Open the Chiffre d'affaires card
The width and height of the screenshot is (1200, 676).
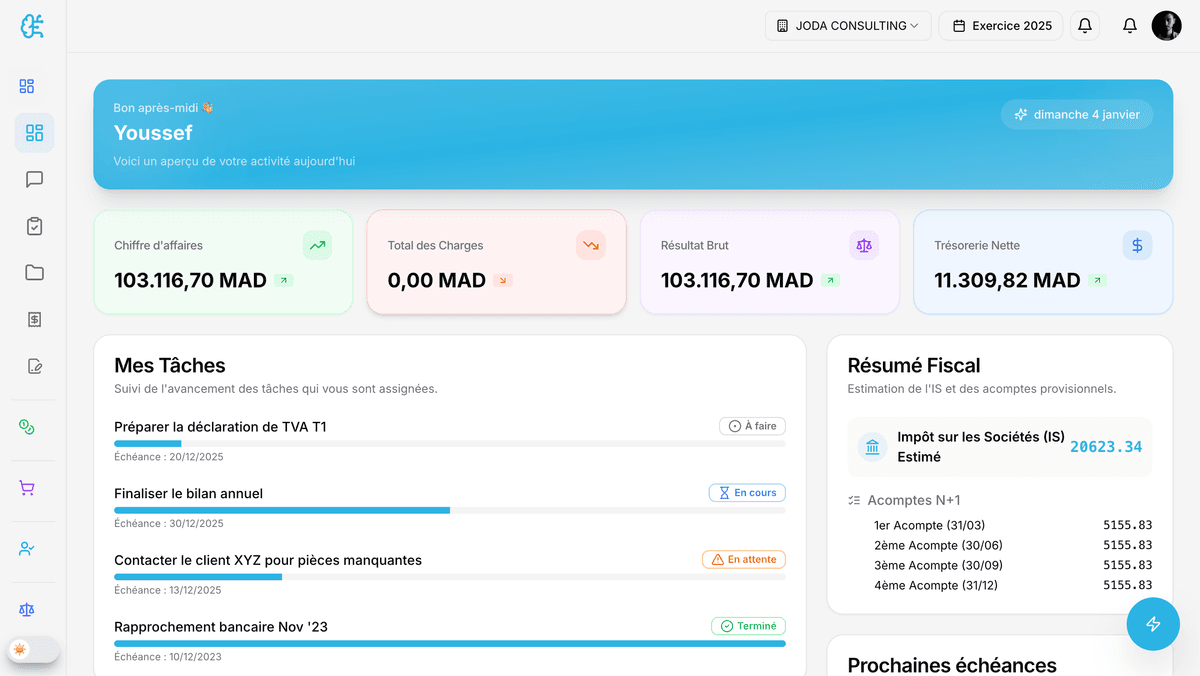(223, 262)
